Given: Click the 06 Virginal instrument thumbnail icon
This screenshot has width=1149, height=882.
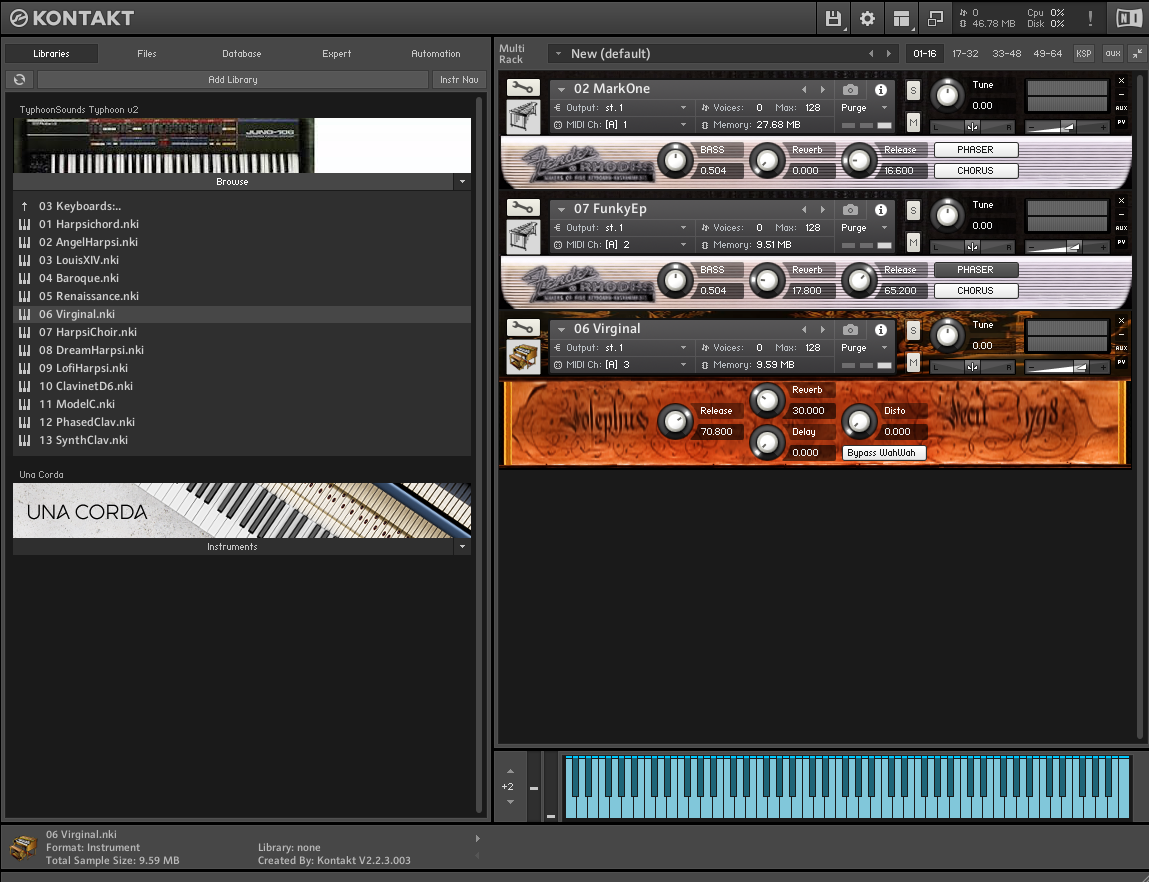Looking at the screenshot, I should (523, 357).
